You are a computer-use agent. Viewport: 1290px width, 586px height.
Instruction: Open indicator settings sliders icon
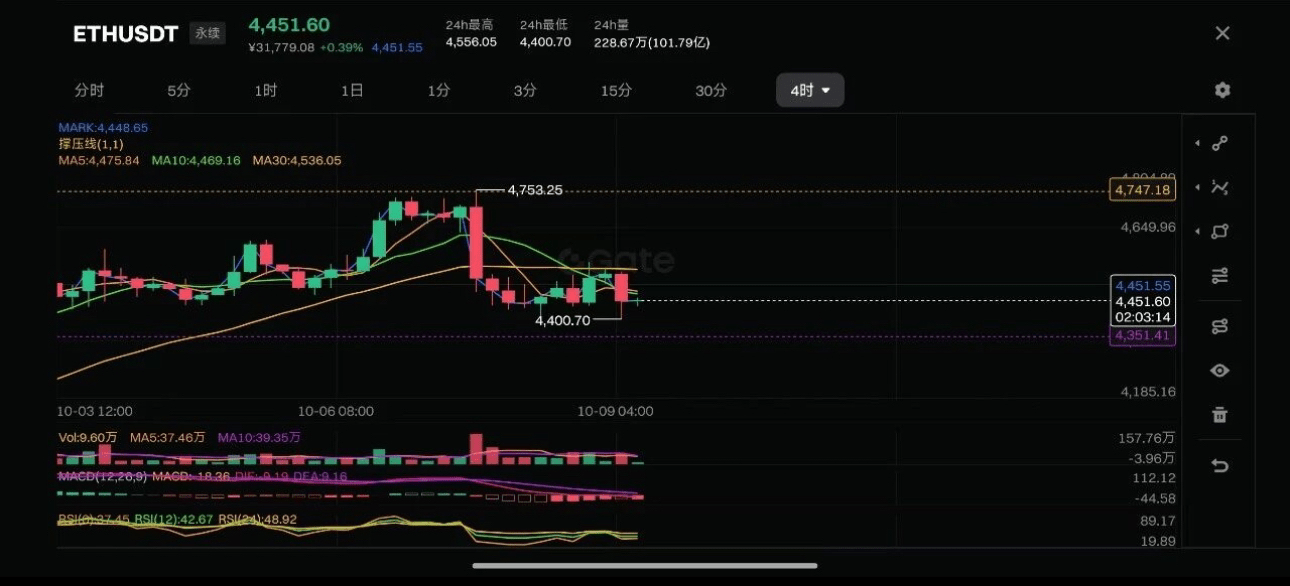coord(1220,276)
